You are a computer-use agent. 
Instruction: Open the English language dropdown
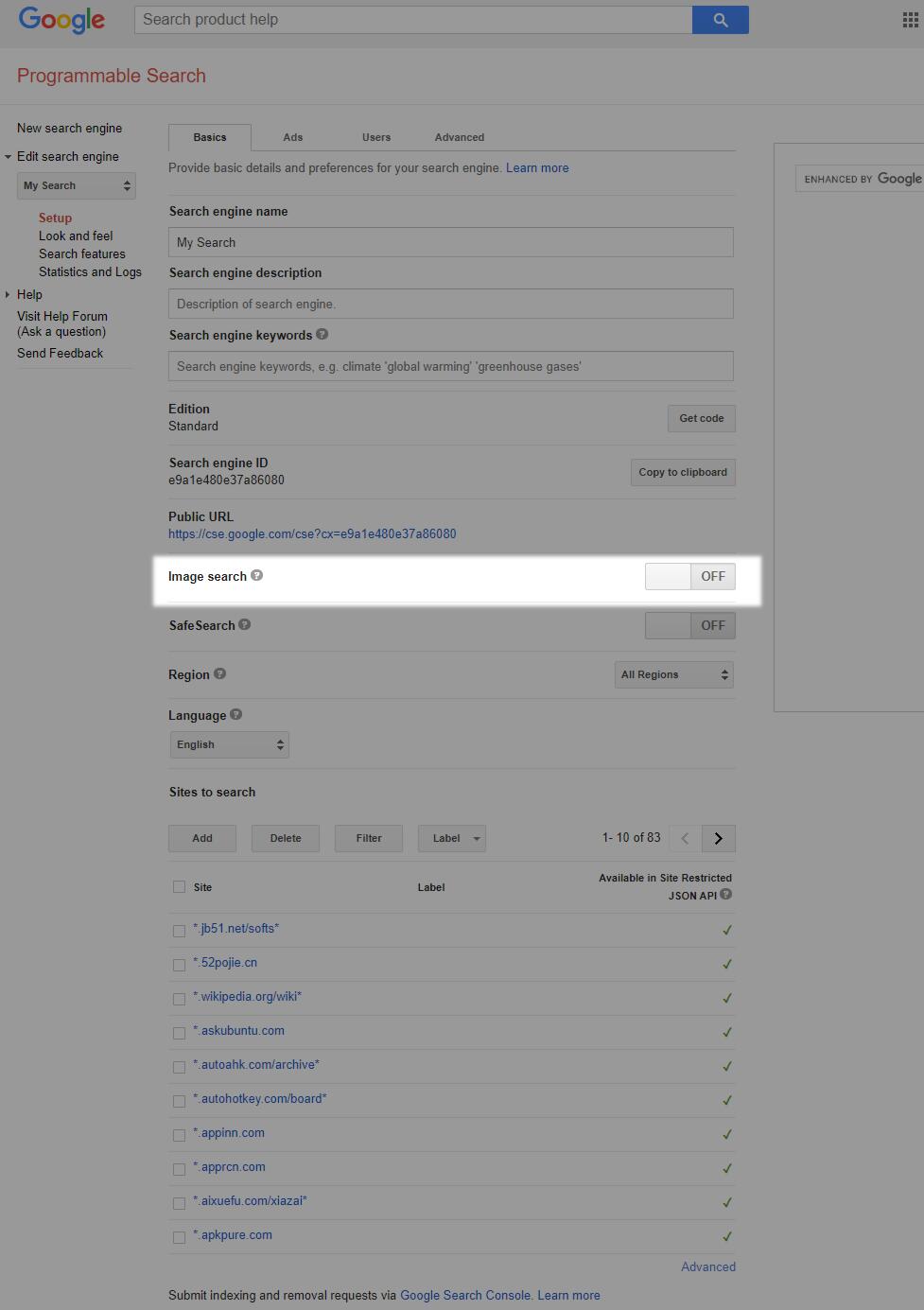pyautogui.click(x=229, y=744)
